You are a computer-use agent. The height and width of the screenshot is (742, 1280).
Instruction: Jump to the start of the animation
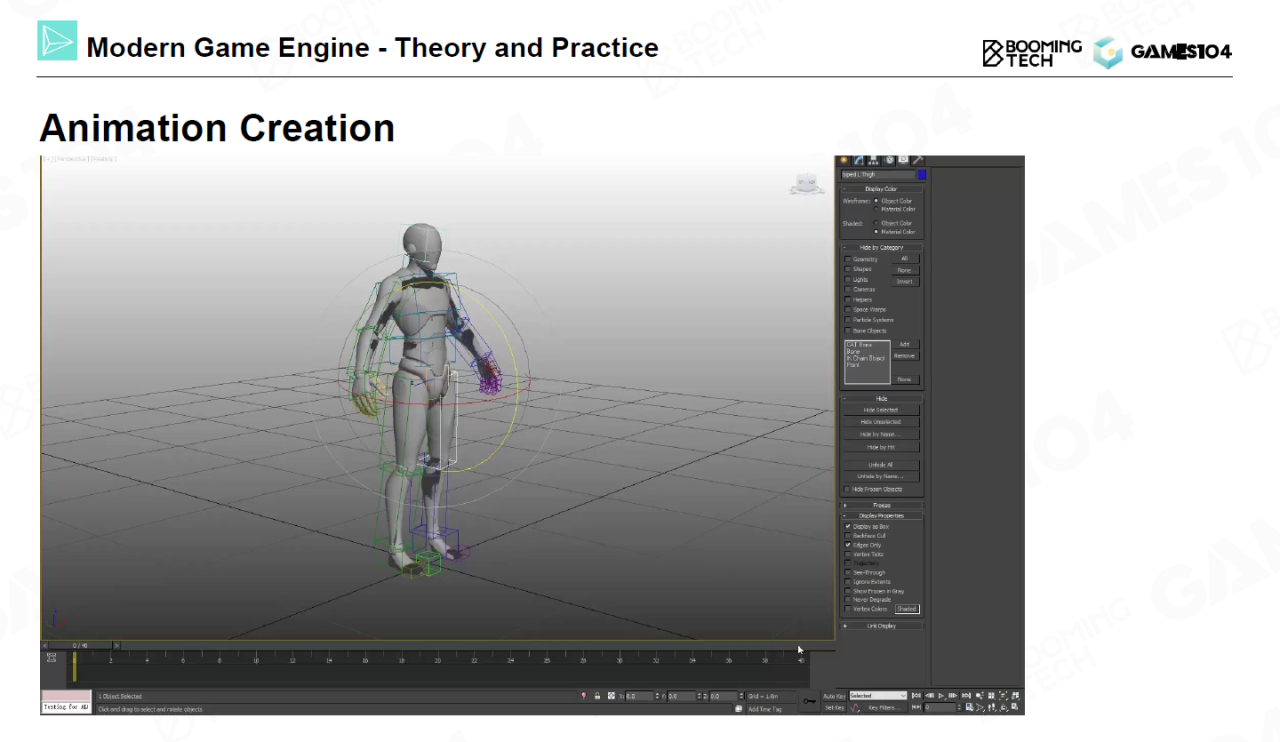coord(916,695)
